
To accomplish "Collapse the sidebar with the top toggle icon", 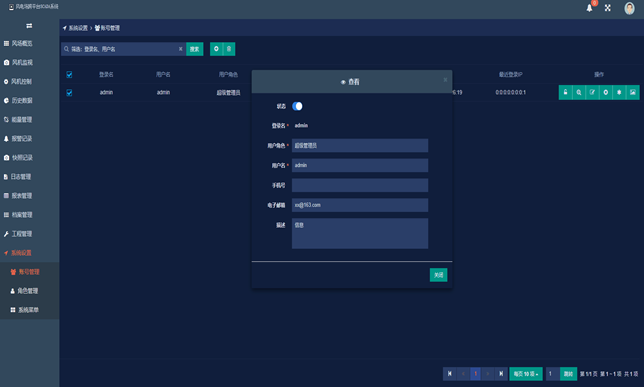I will click(29, 26).
